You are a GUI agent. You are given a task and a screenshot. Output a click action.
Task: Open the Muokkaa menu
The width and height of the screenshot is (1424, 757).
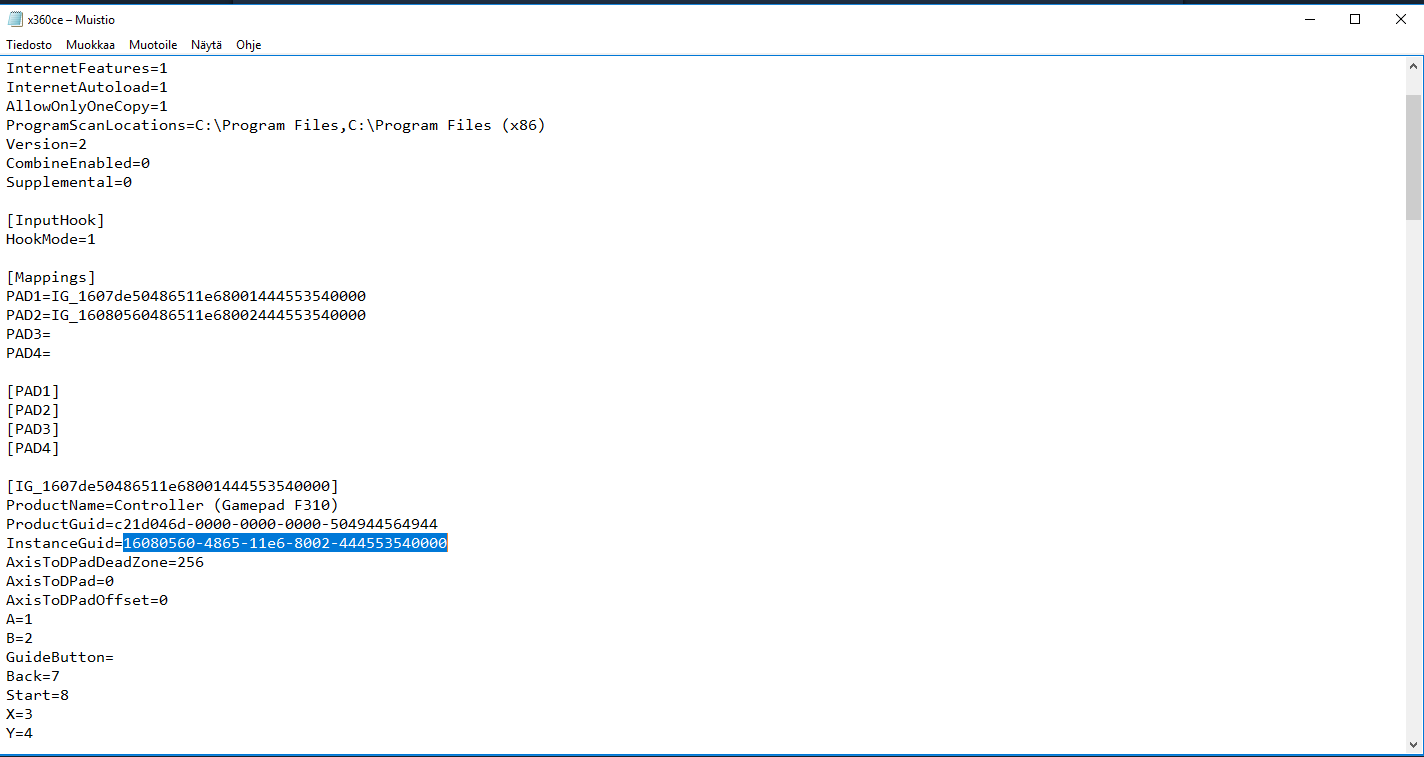coord(90,45)
